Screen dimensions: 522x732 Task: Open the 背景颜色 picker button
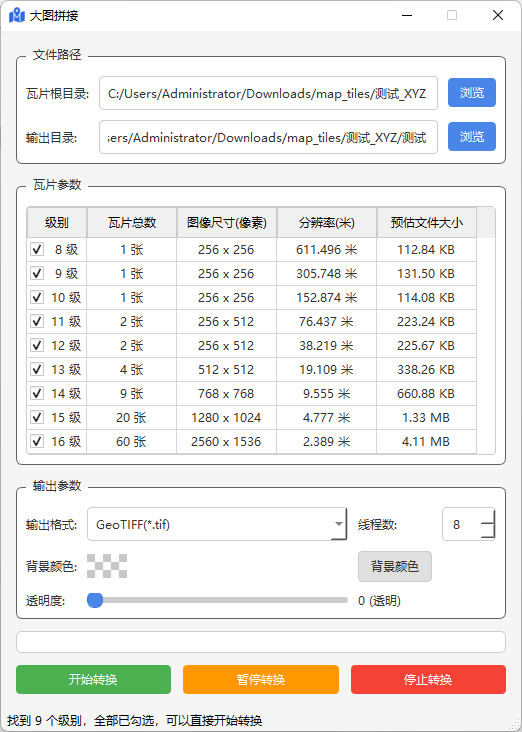tap(395, 566)
